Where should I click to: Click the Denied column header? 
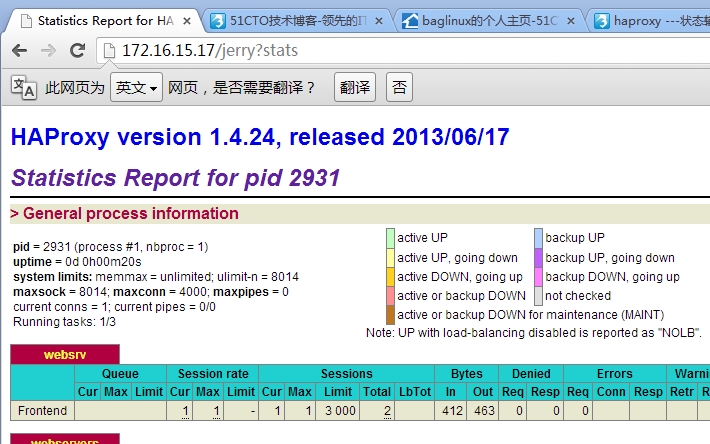pyautogui.click(x=531, y=373)
